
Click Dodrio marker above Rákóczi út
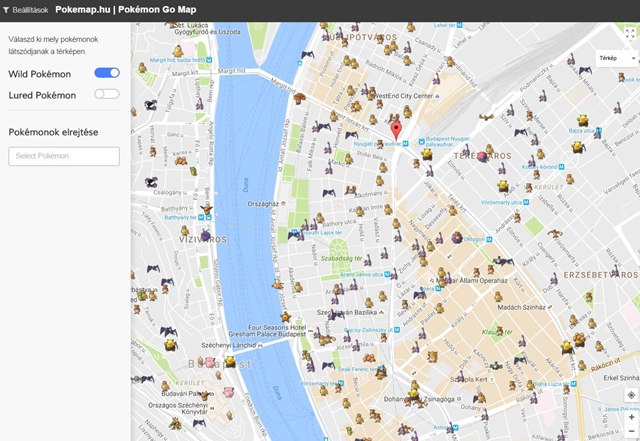579,339
